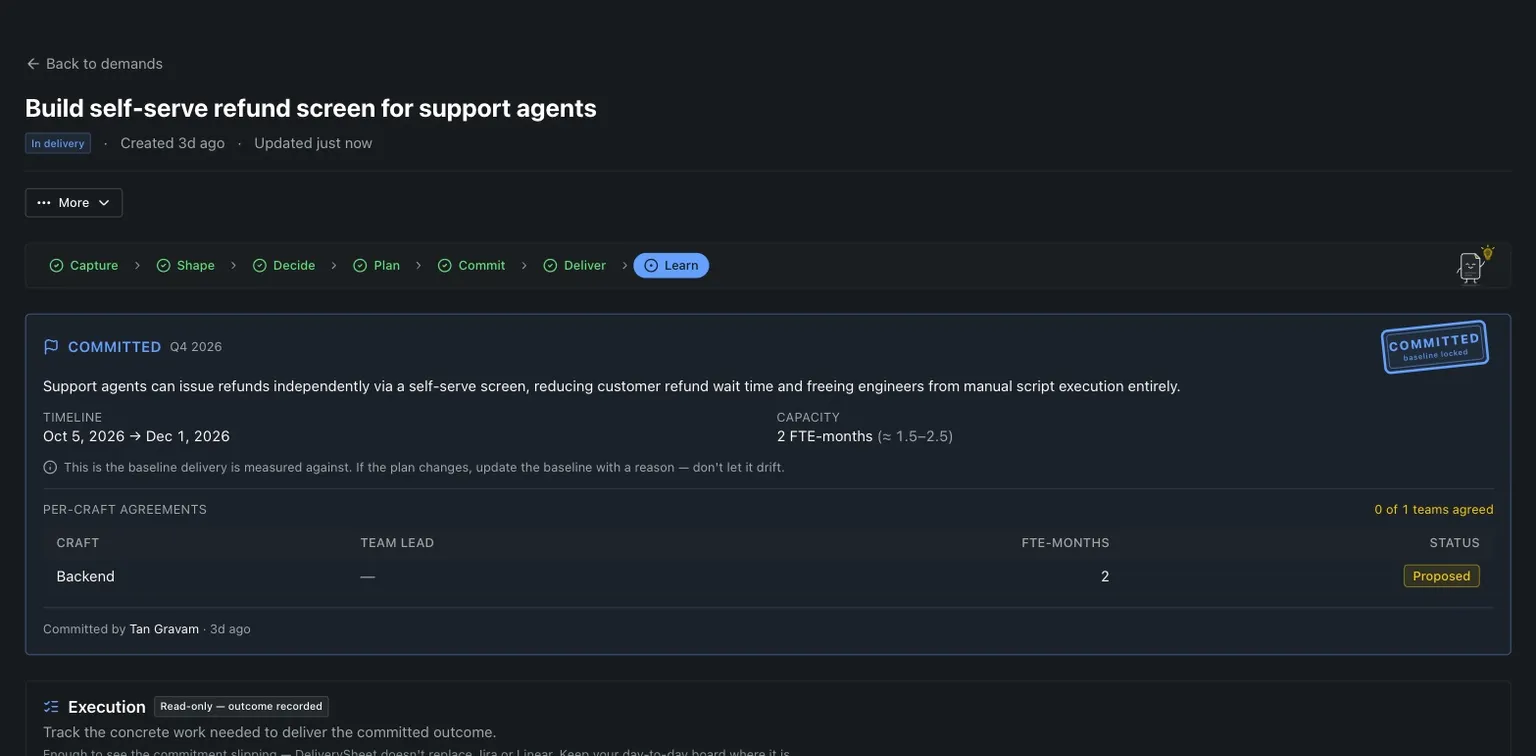Click the In delivery status badge

point(58,143)
